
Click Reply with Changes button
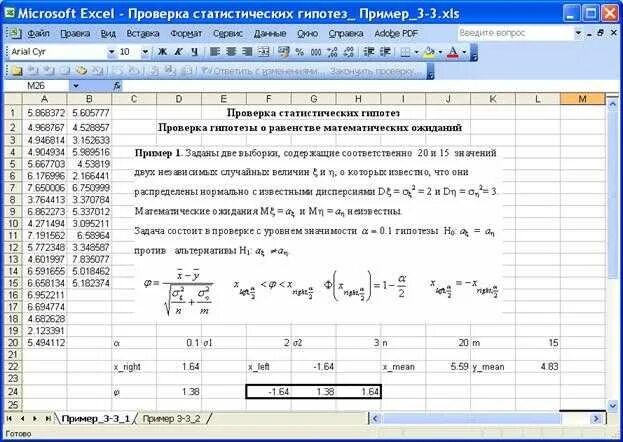coord(259,71)
